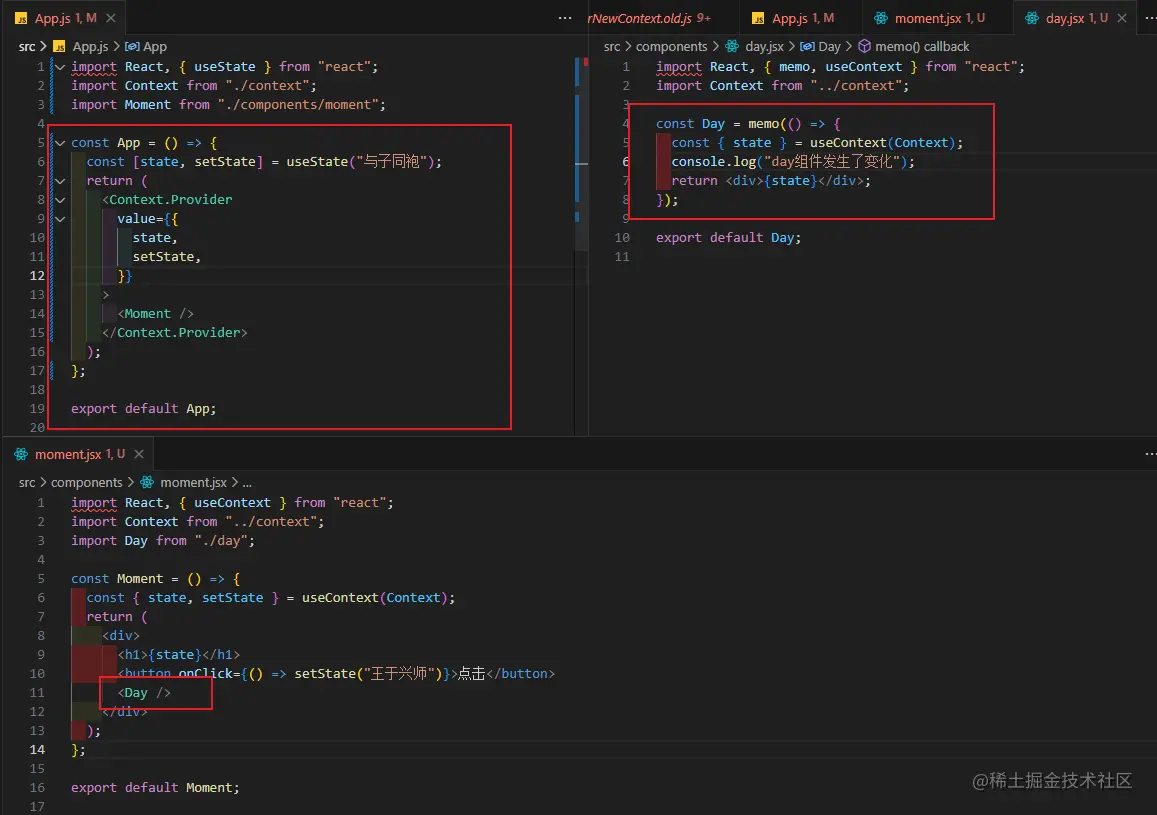Click export default App line
This screenshot has width=1157, height=815.
pos(144,409)
